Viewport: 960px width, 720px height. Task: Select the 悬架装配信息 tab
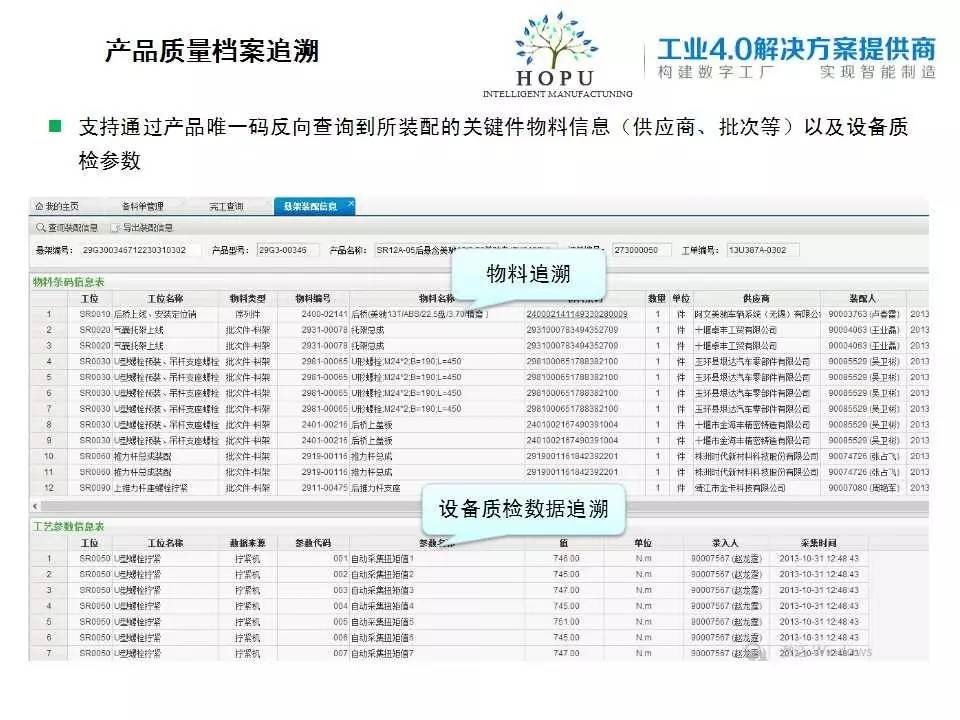(307, 206)
